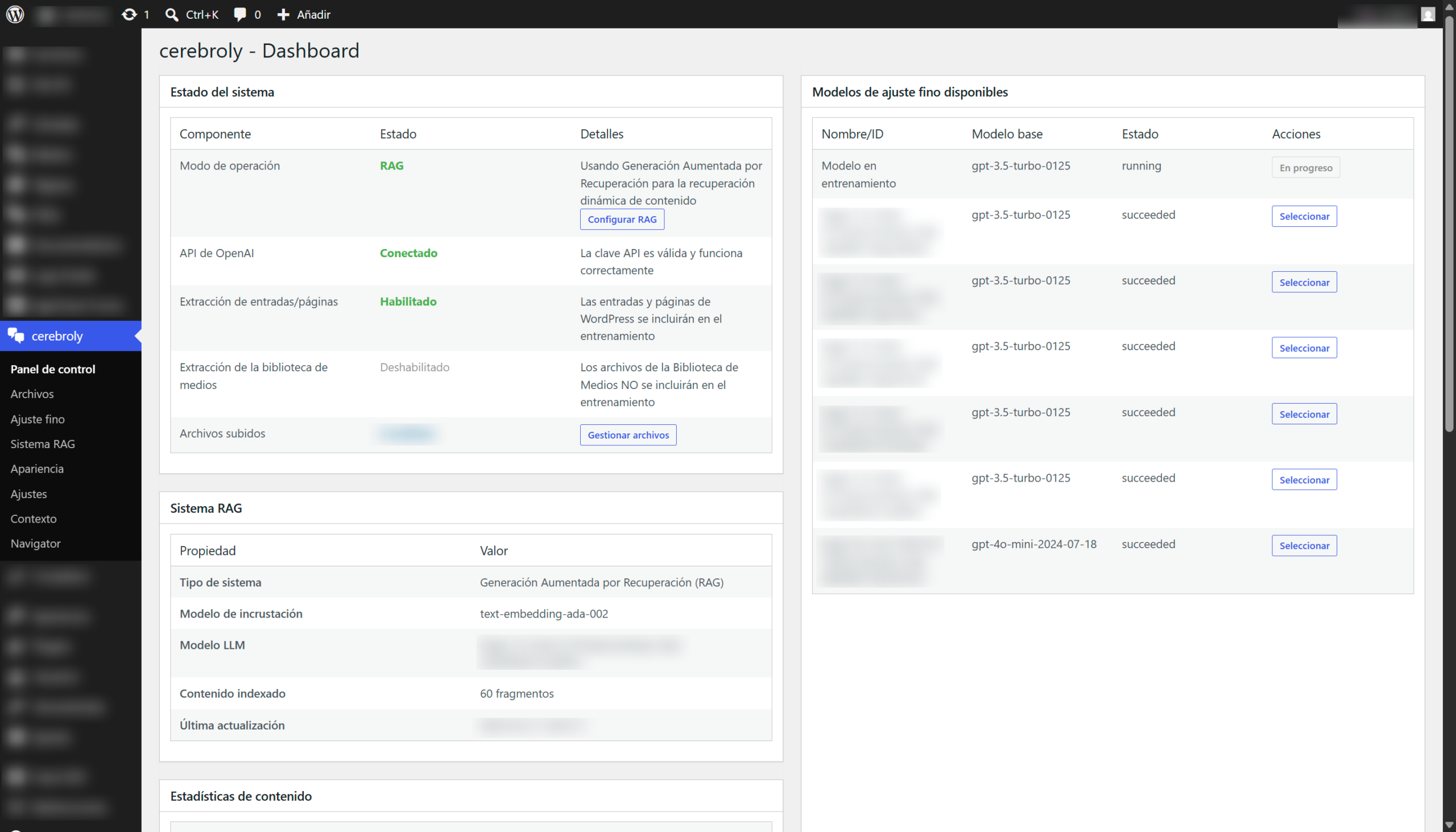Click the Modo de operación row label
The width and height of the screenshot is (1456, 832).
pyautogui.click(x=230, y=165)
